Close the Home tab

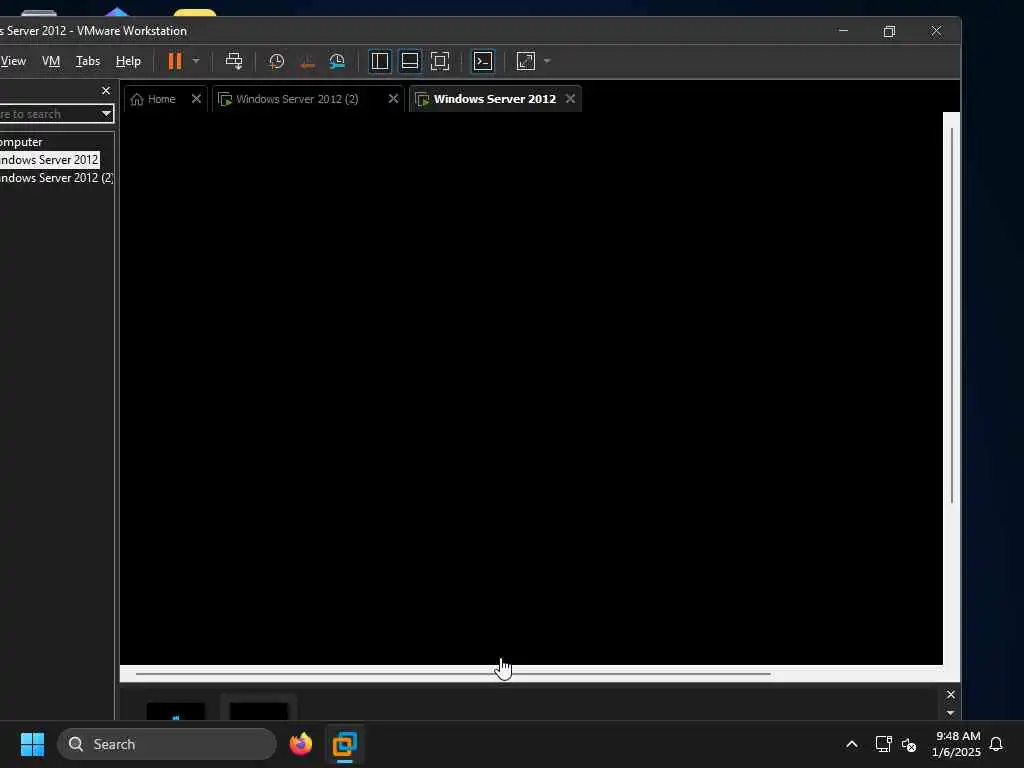click(196, 99)
